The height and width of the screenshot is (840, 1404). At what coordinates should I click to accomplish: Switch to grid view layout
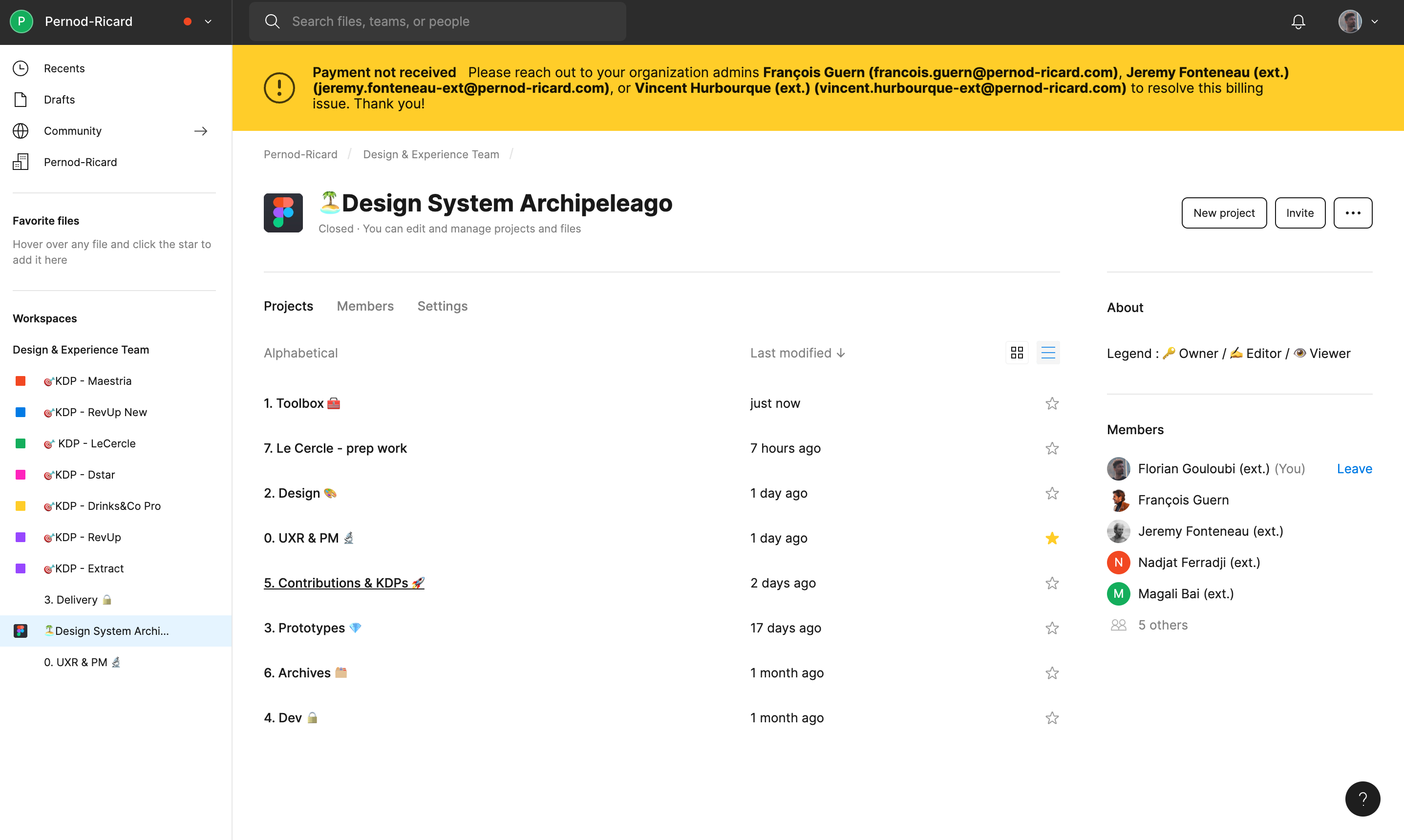(1017, 353)
